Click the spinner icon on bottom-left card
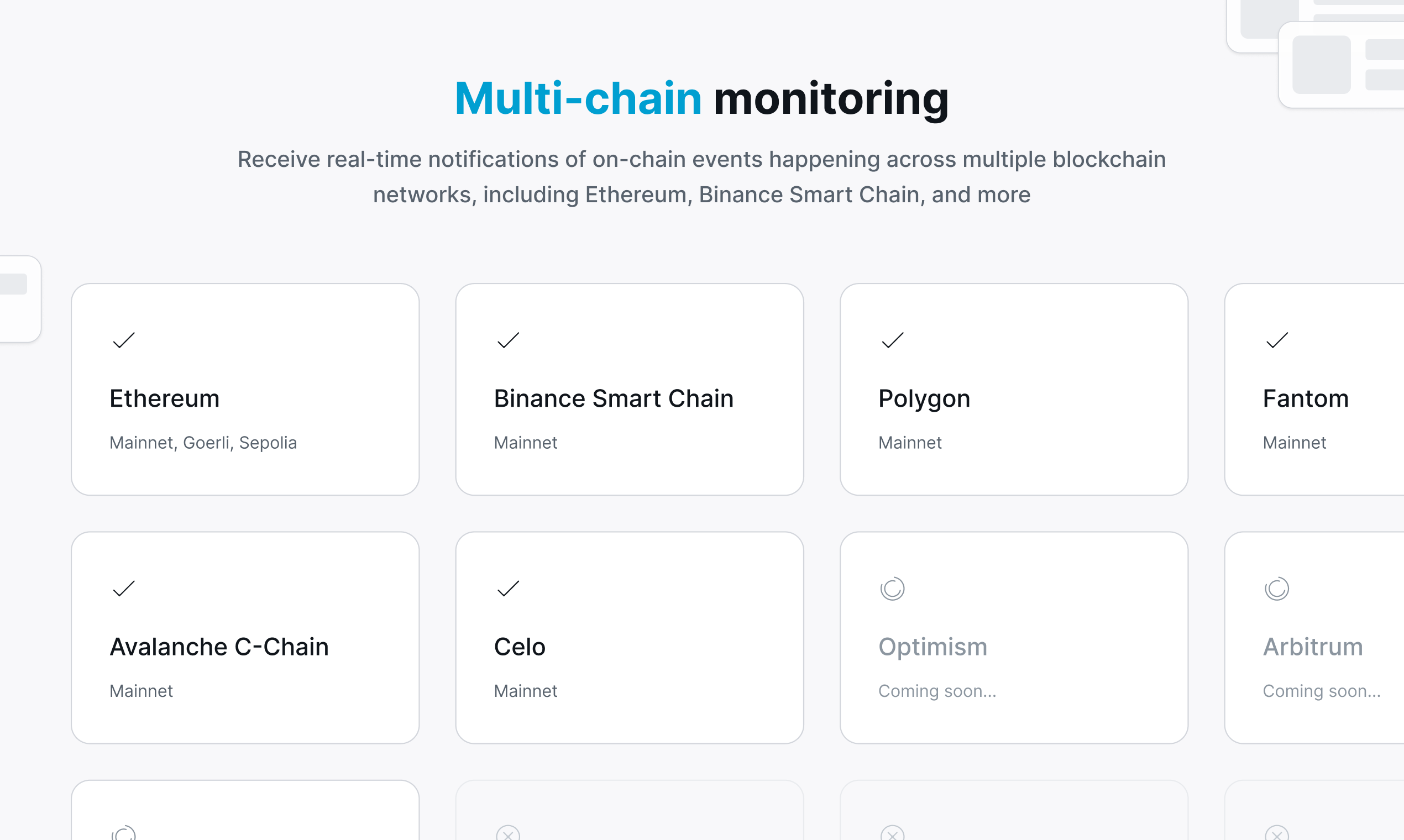Viewport: 1404px width, 840px height. [123, 833]
